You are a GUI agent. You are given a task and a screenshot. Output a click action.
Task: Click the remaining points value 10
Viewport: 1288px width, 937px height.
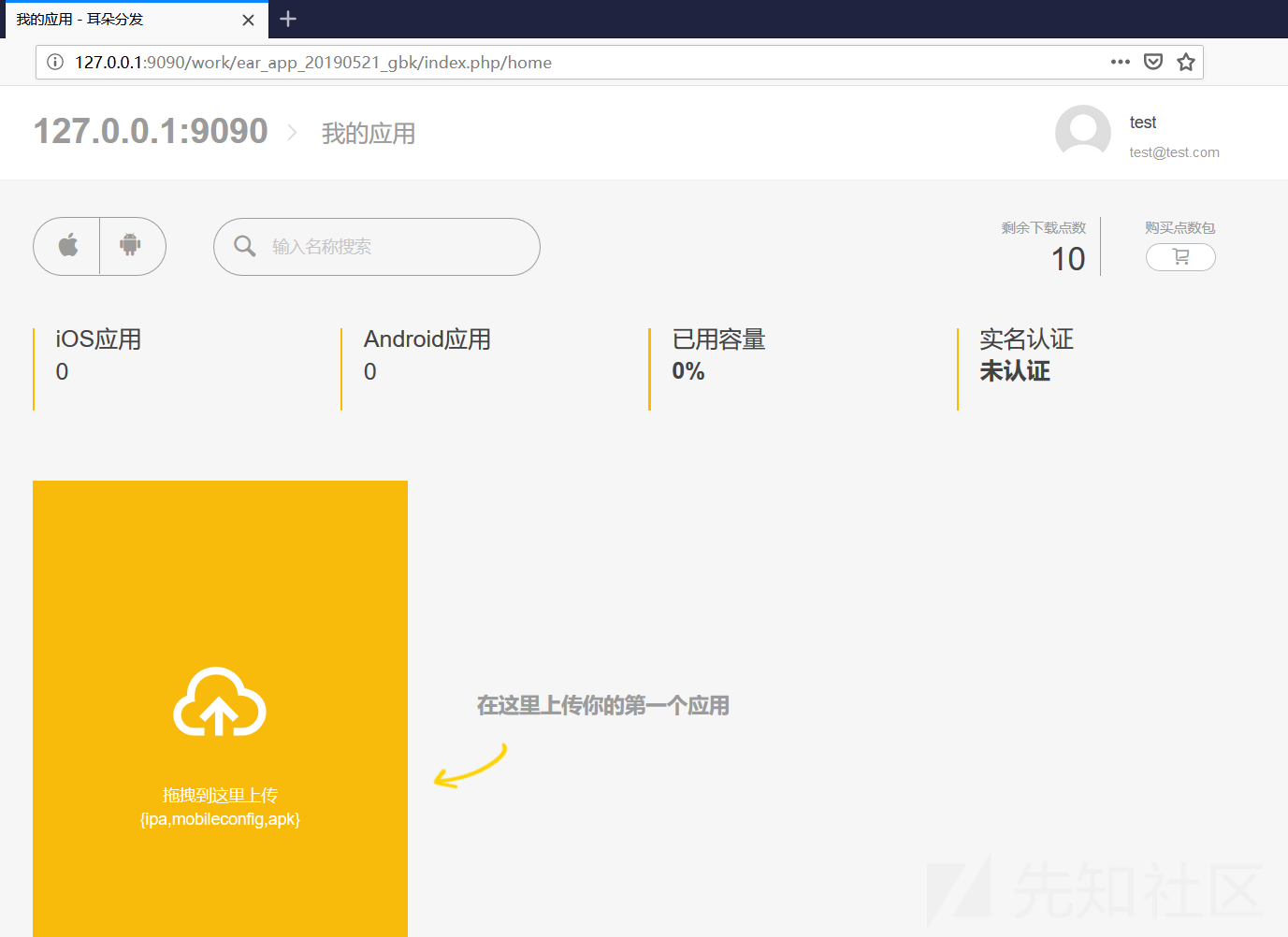click(1068, 259)
